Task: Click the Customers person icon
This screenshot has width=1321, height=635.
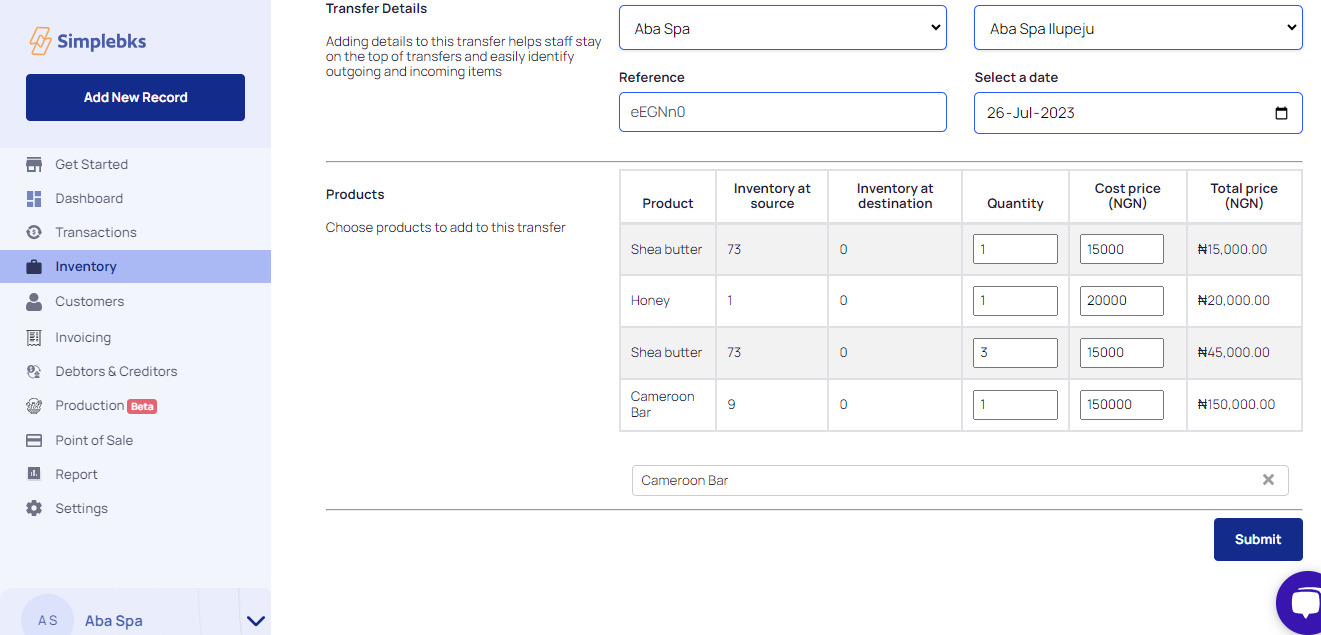Action: 34,301
